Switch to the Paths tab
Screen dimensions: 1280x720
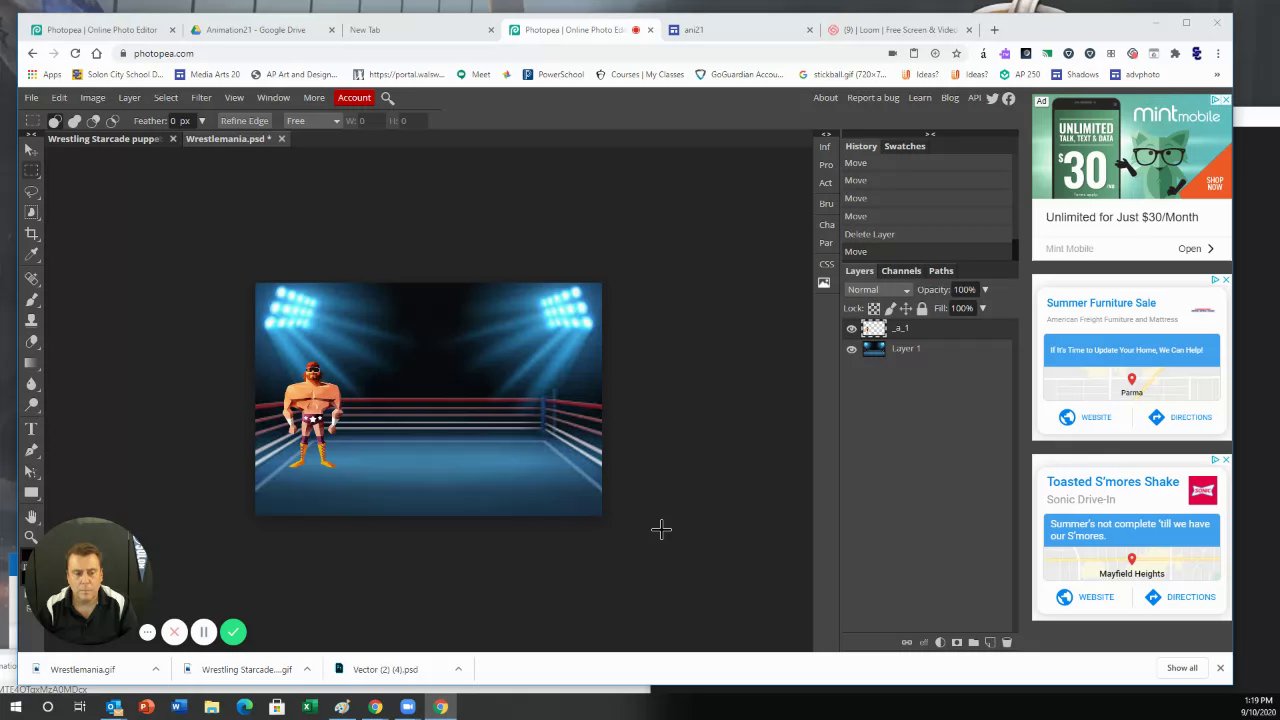[941, 271]
